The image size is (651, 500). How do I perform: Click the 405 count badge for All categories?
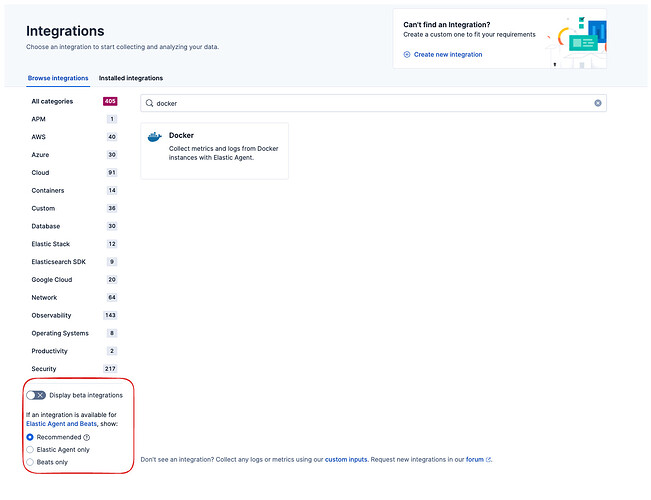coord(110,101)
